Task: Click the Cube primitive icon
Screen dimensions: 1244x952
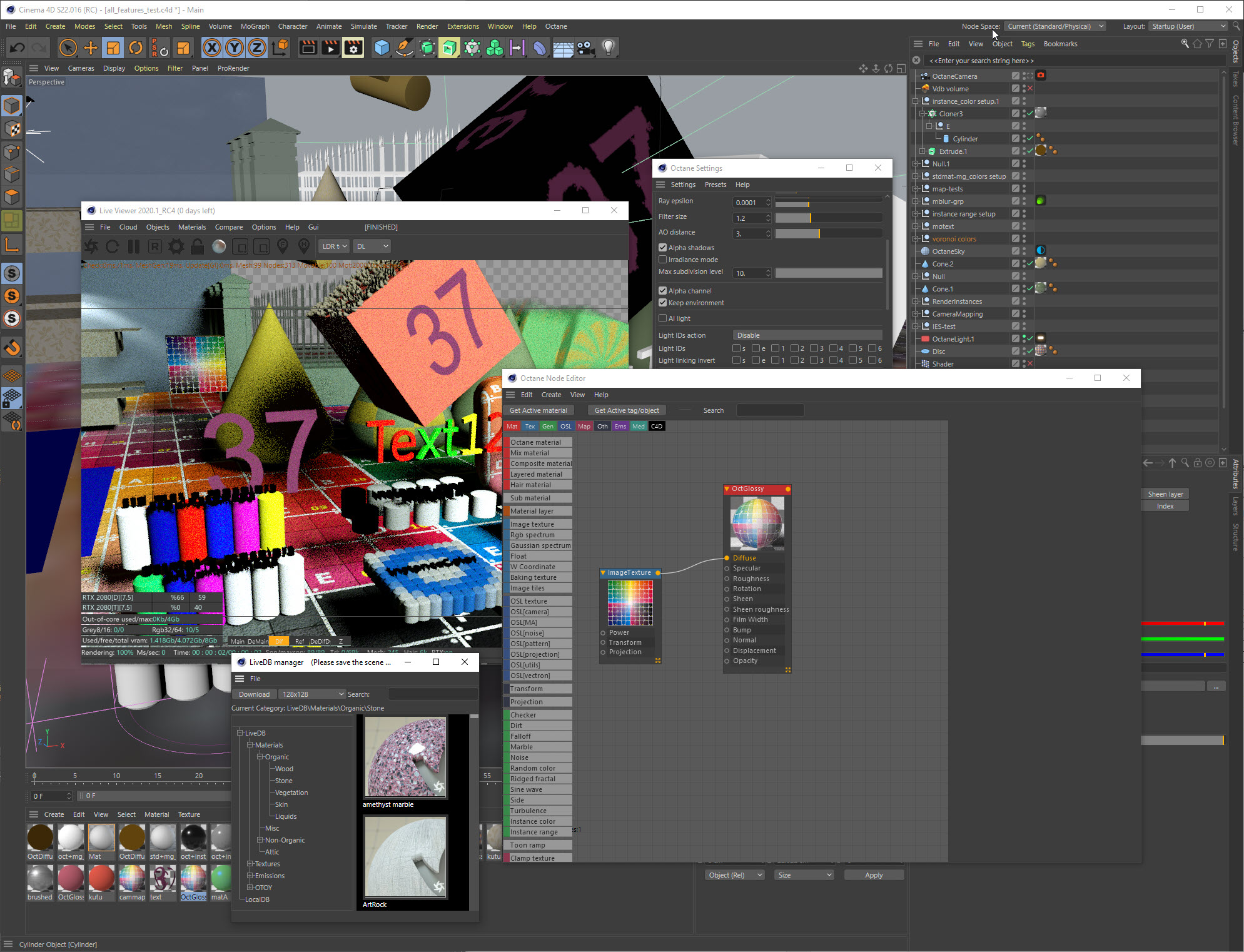Action: (382, 48)
